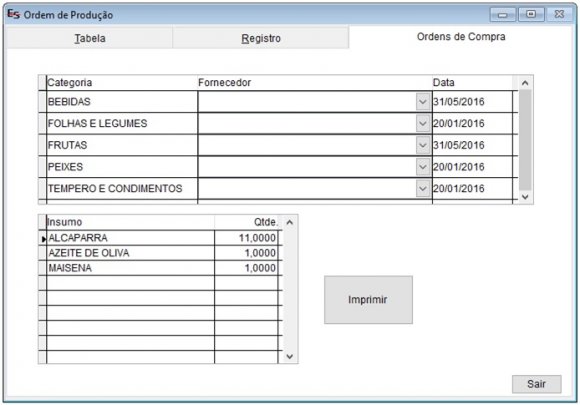
Task: Switch to the Registro tab
Action: [x=261, y=38]
